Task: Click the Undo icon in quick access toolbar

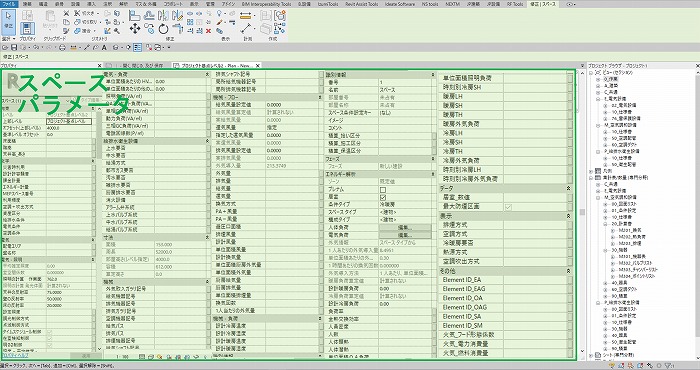Action: click(36, 47)
